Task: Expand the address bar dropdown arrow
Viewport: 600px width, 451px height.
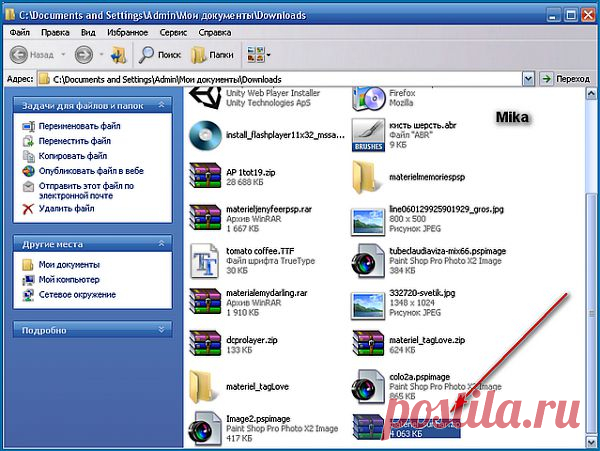Action: click(527, 78)
